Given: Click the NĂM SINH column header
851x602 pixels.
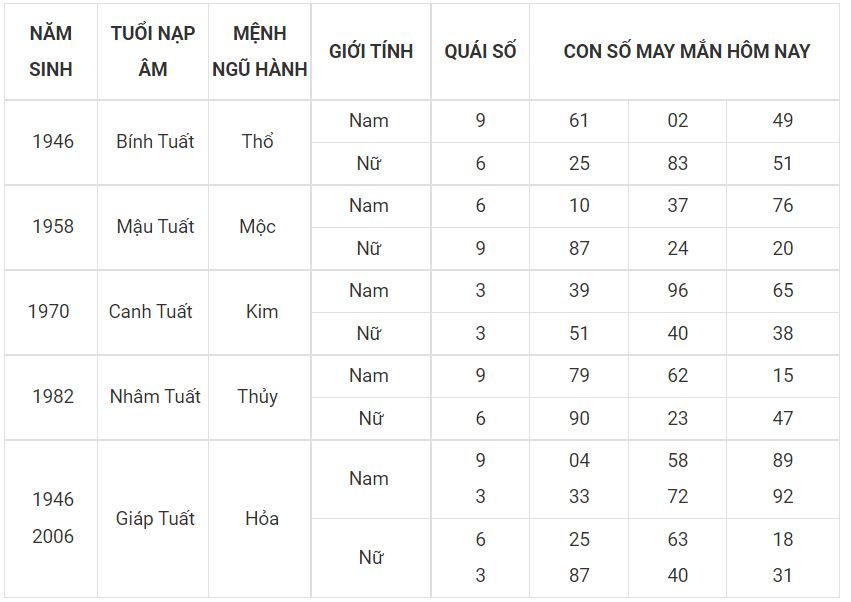Looking at the screenshot, I should [50, 51].
